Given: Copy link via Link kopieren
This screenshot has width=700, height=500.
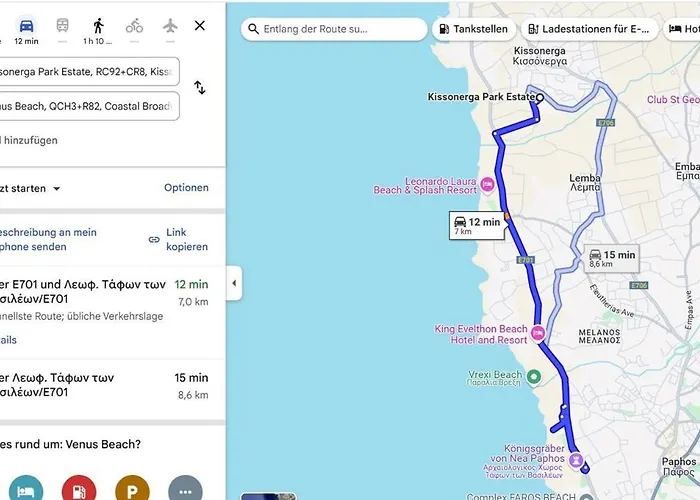Looking at the screenshot, I should tap(179, 239).
